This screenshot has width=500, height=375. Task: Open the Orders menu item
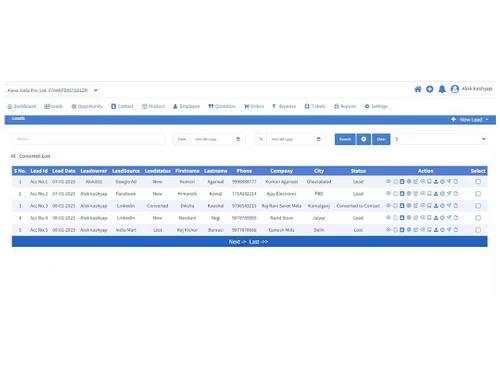(254, 106)
